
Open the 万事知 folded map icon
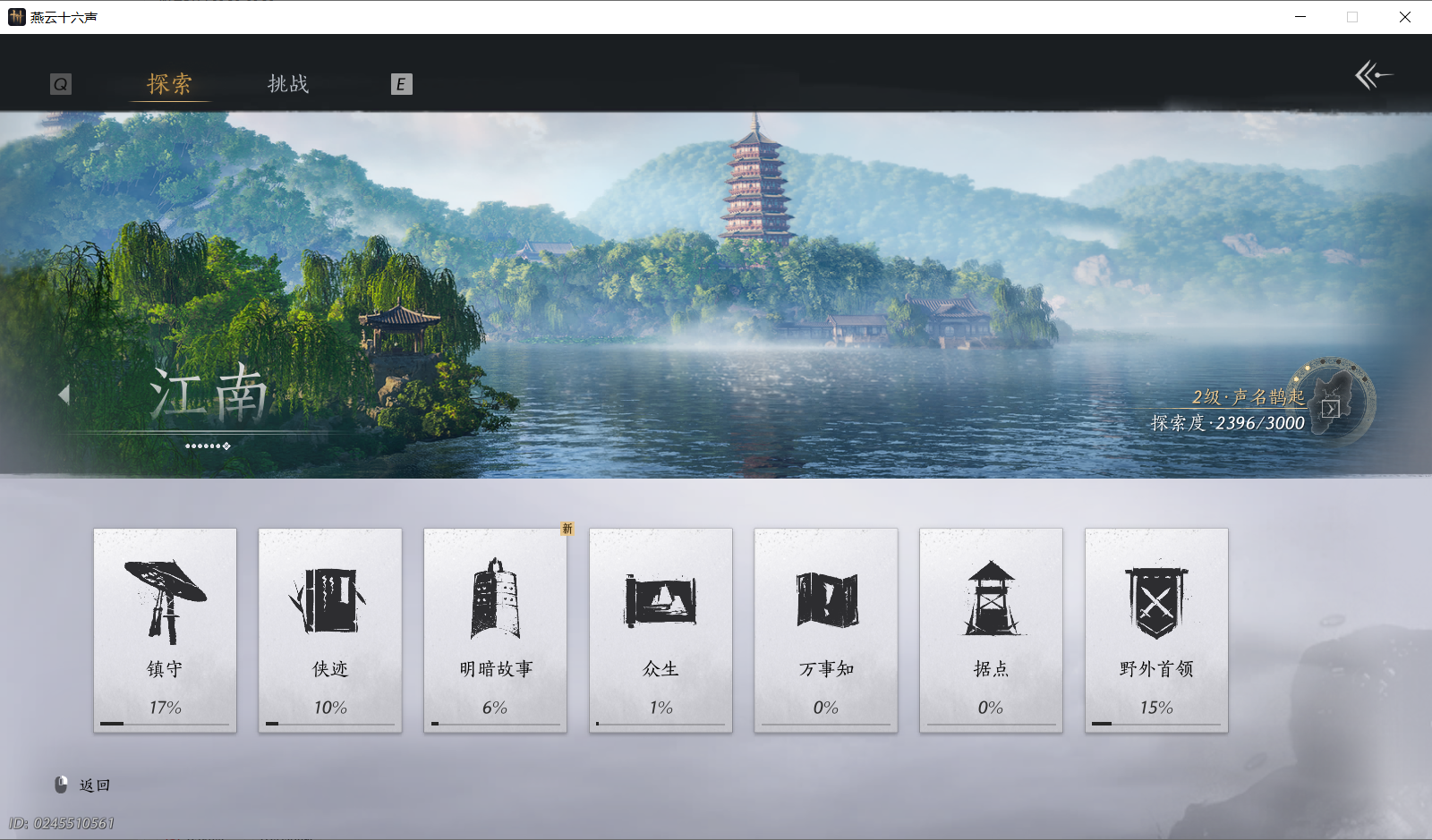[826, 599]
